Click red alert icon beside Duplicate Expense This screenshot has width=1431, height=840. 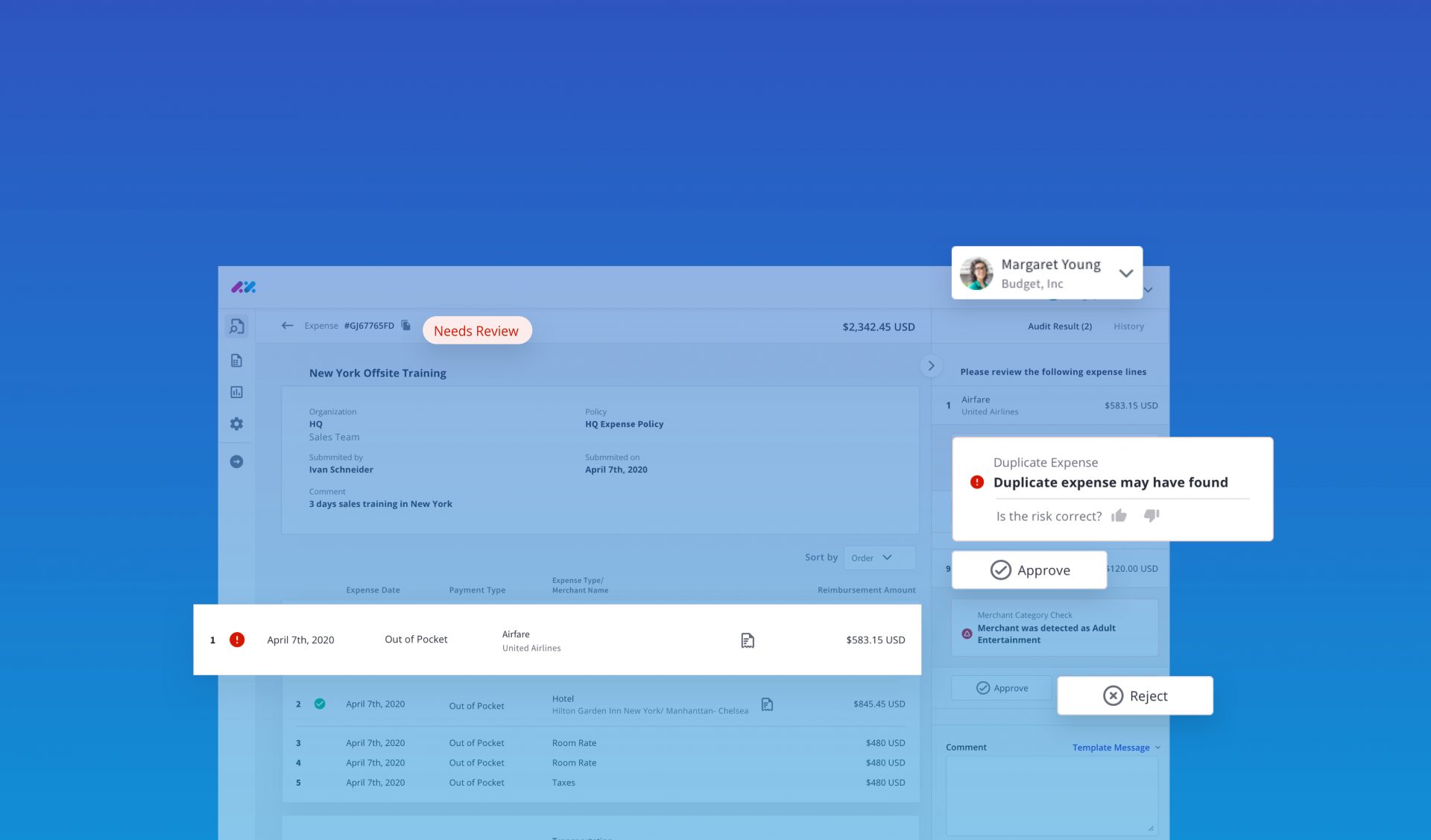click(x=977, y=482)
